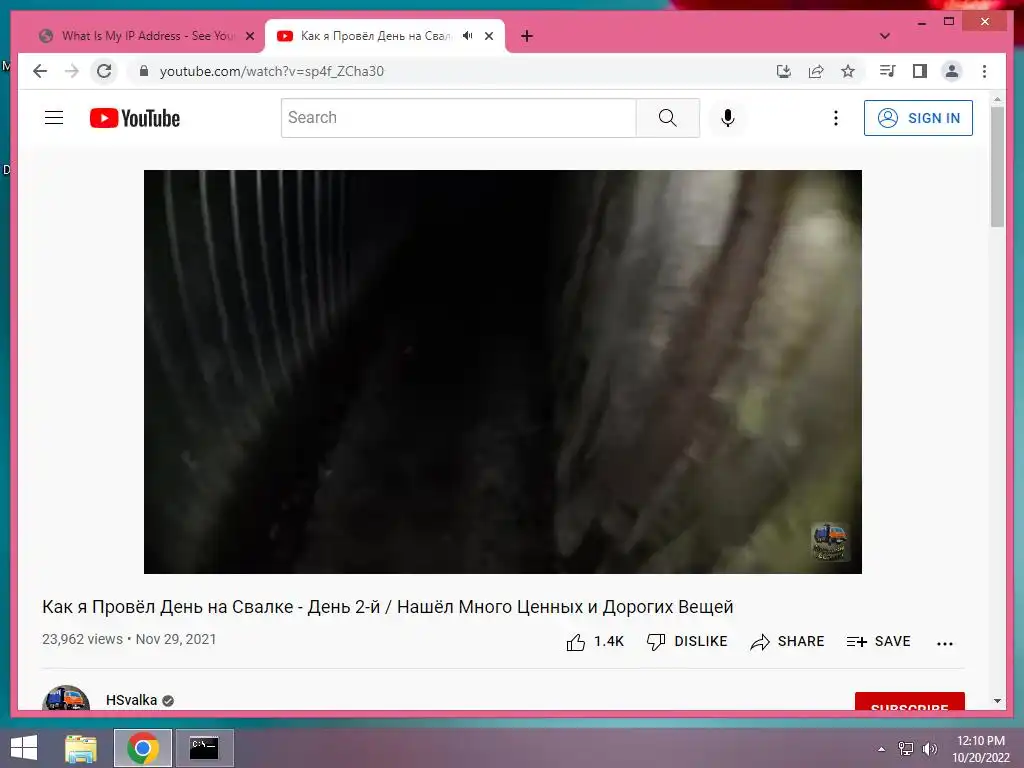Open the media controls icon in Chrome toolbar

pos(887,71)
